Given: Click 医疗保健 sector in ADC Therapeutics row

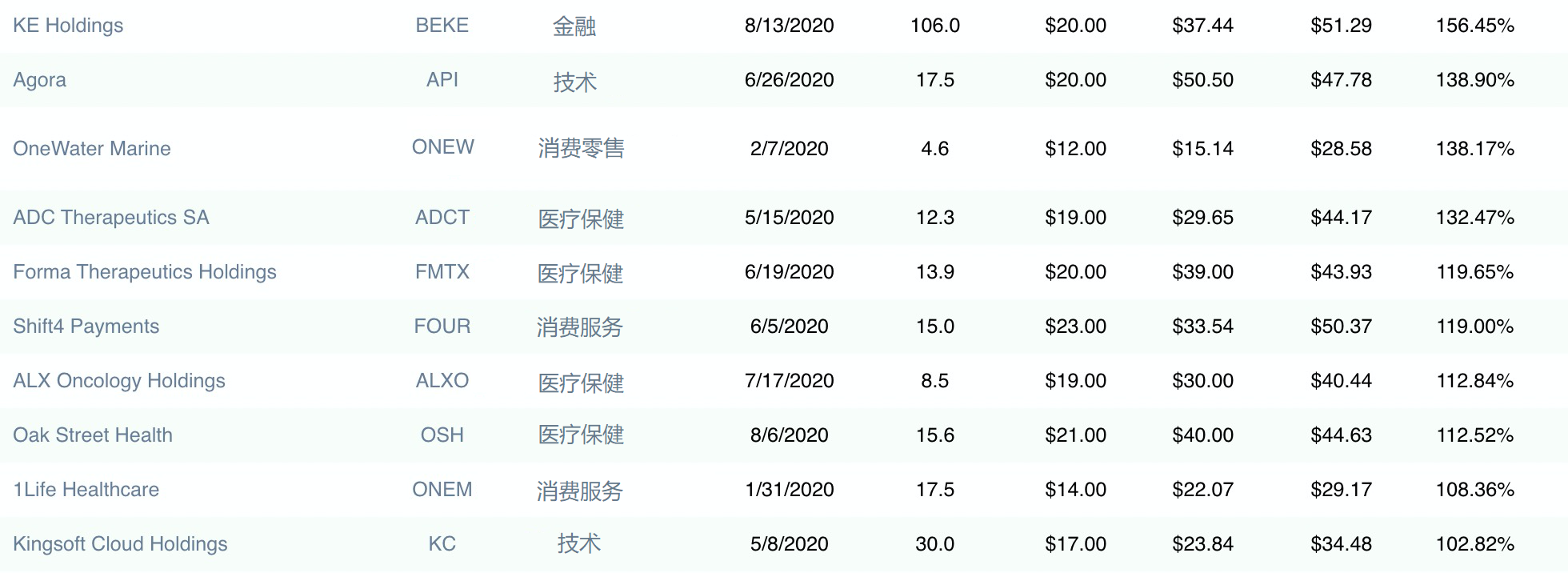Looking at the screenshot, I should pyautogui.click(x=582, y=218).
